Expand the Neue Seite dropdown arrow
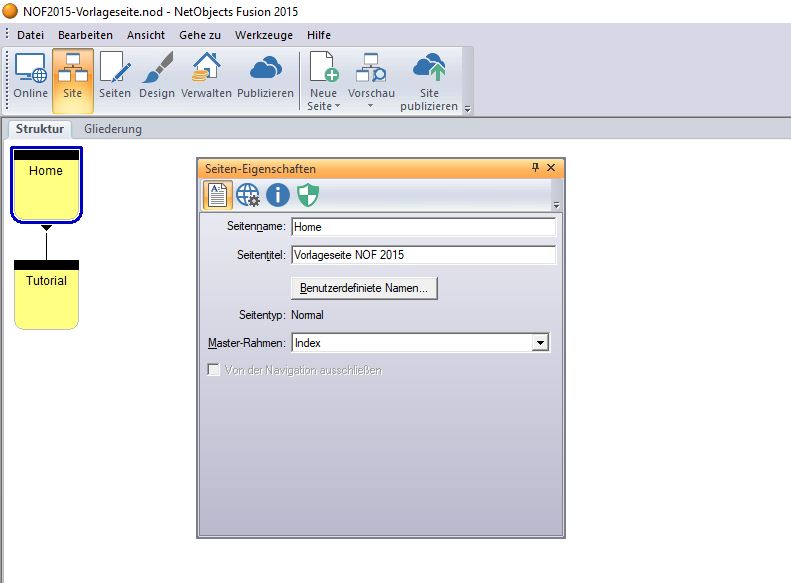The height and width of the screenshot is (583, 791). click(337, 106)
